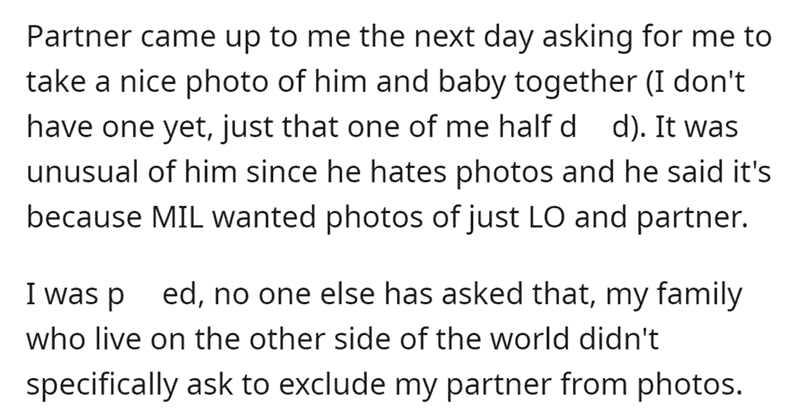The image size is (800, 414).
Task: Click the word "because"
Action: (84, 217)
